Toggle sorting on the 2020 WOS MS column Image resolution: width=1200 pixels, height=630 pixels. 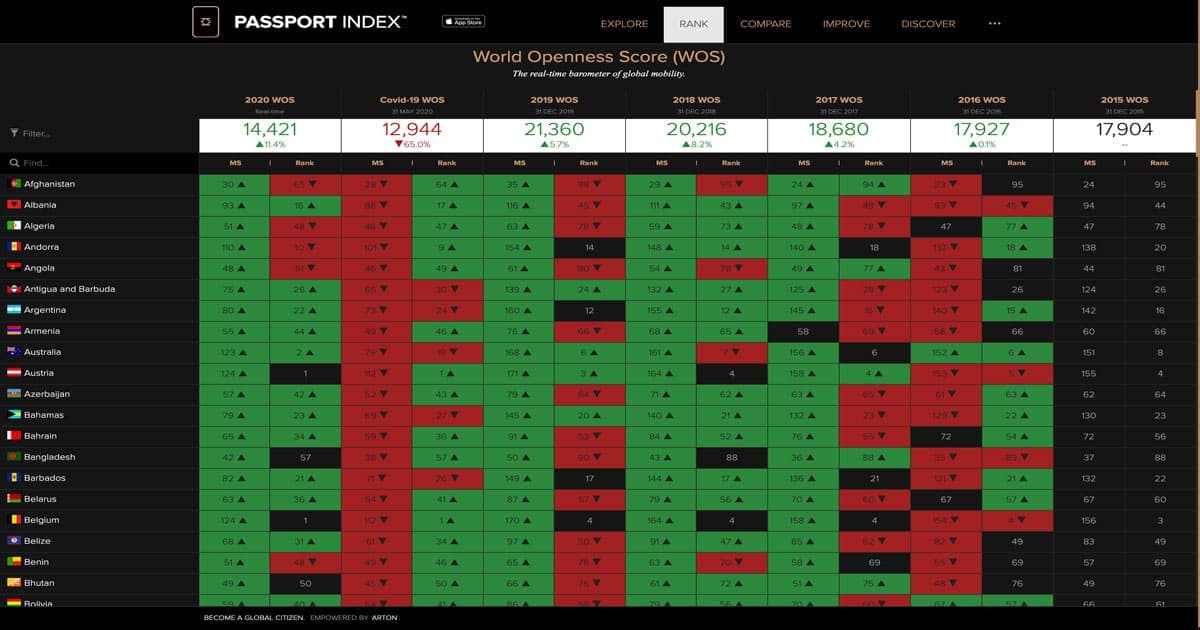[x=234, y=161]
